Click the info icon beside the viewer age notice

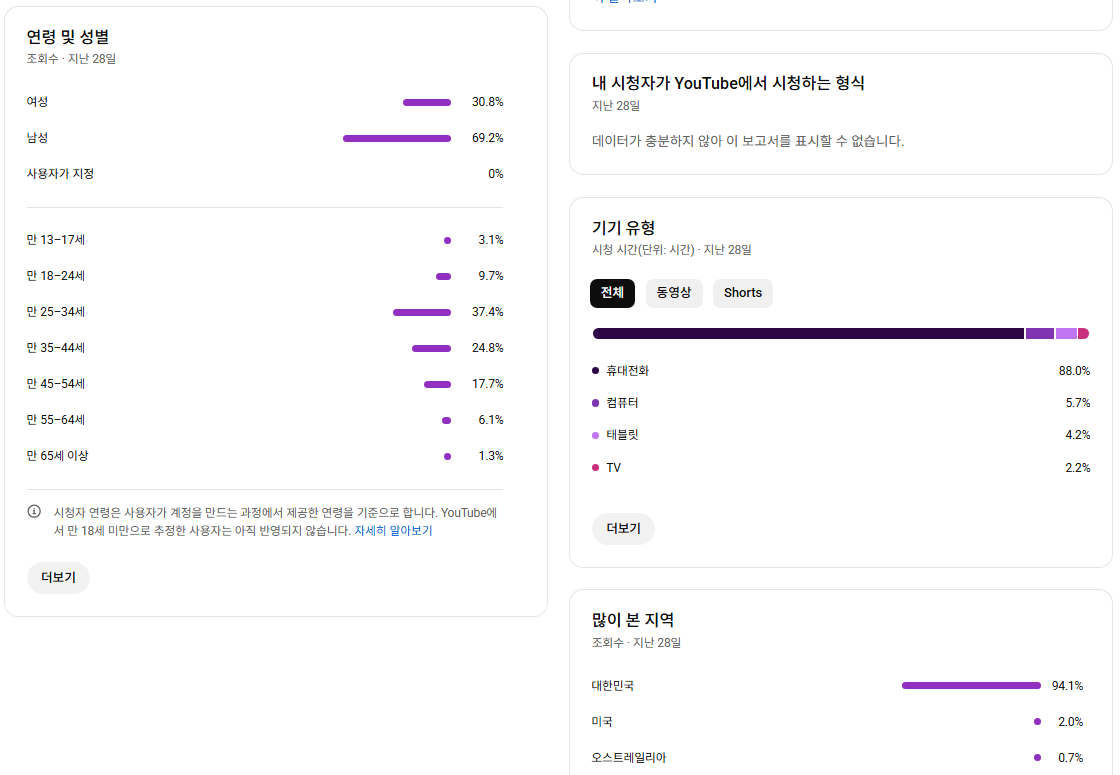[x=34, y=512]
